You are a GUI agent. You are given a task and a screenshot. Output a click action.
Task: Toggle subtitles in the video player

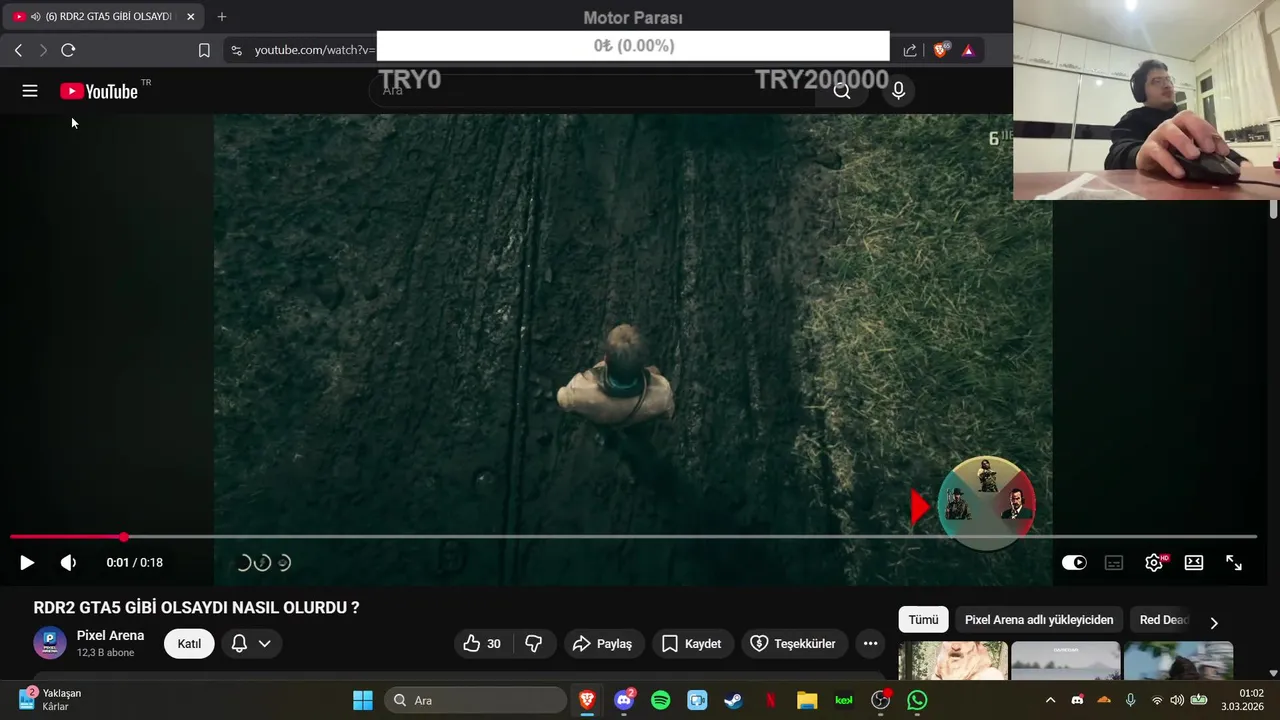tap(1114, 563)
